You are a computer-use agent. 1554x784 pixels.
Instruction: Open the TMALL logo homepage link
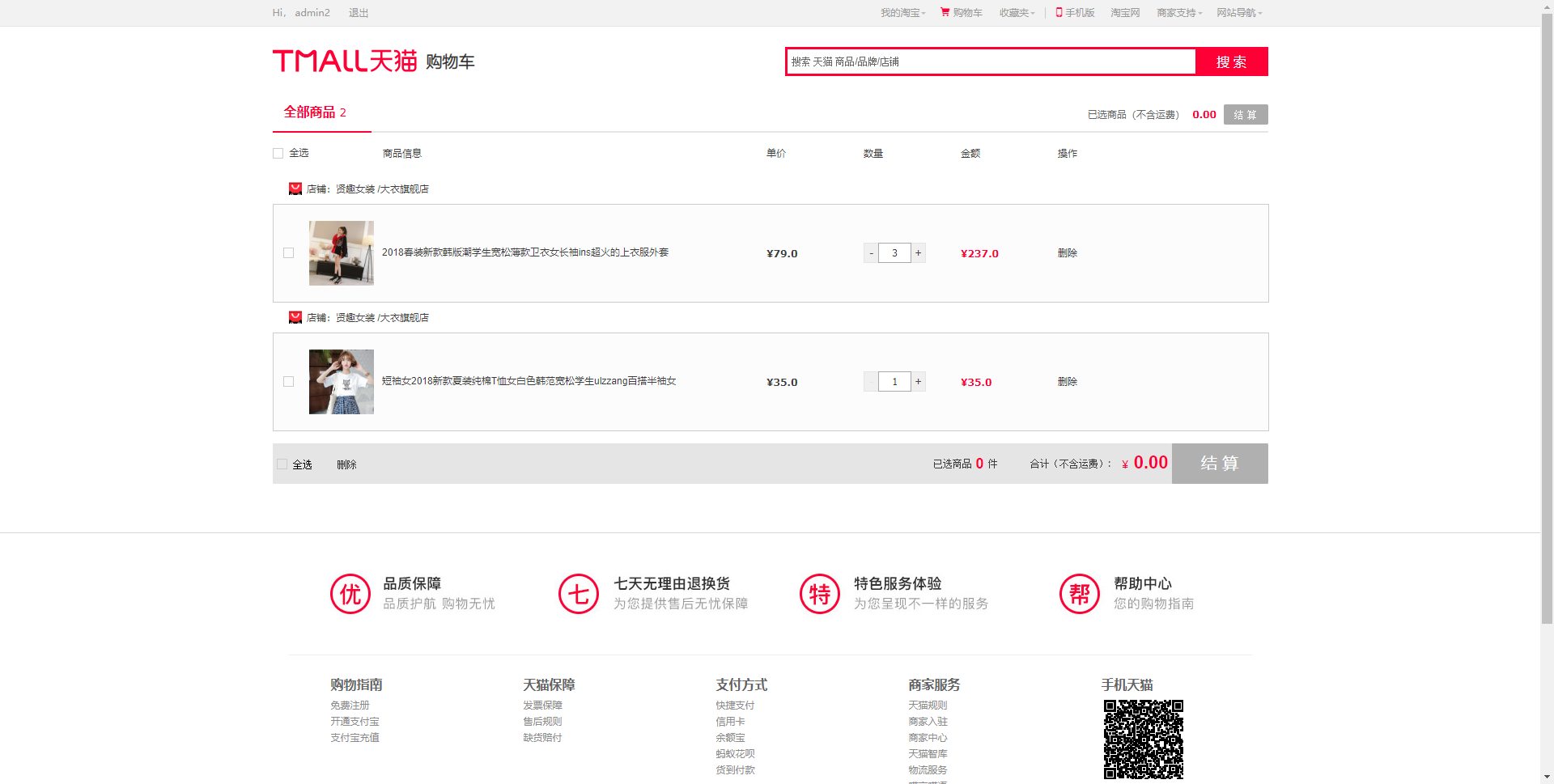point(345,61)
